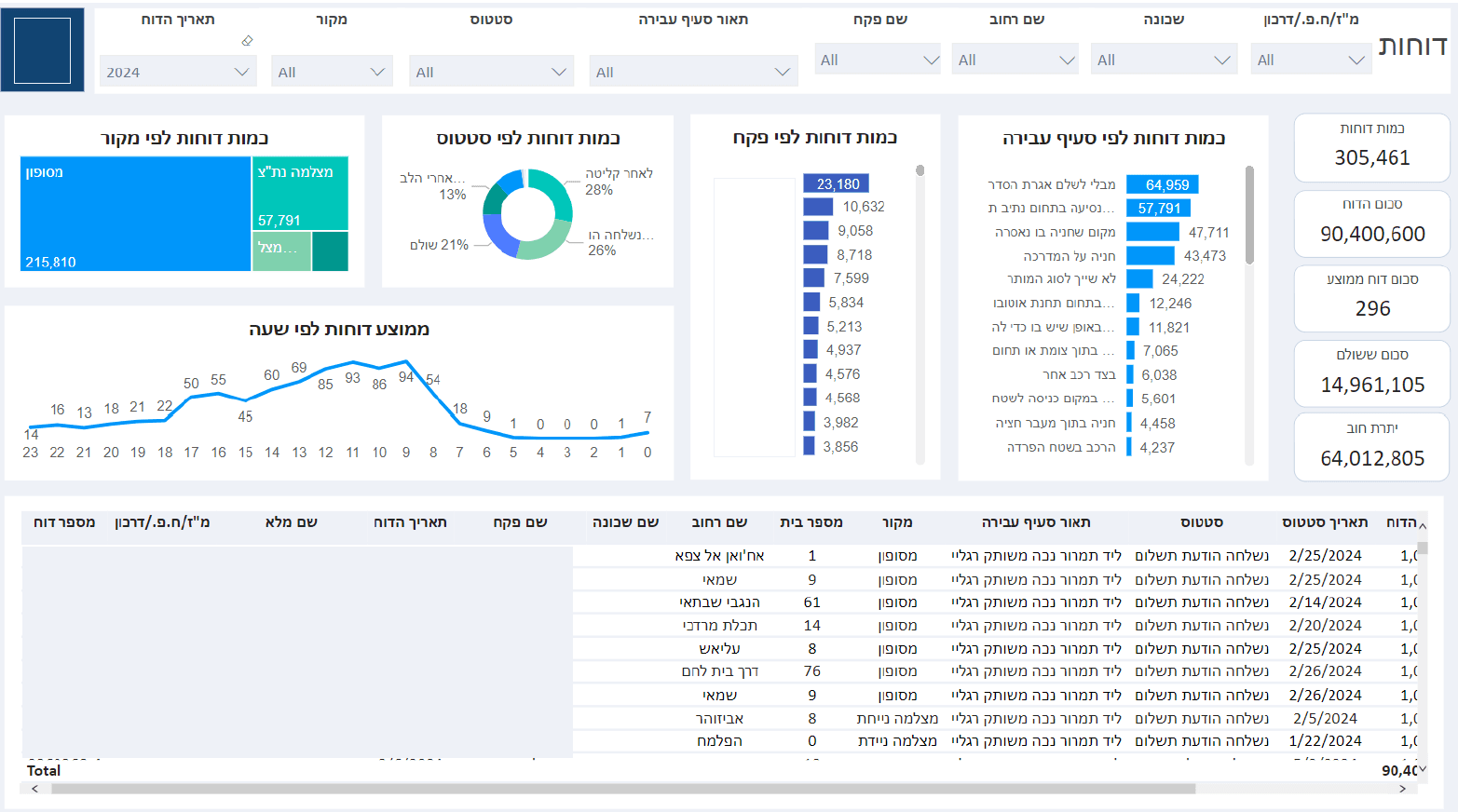Open the סטטוס slicer dropdown
The width and height of the screenshot is (1458, 812).
(492, 72)
